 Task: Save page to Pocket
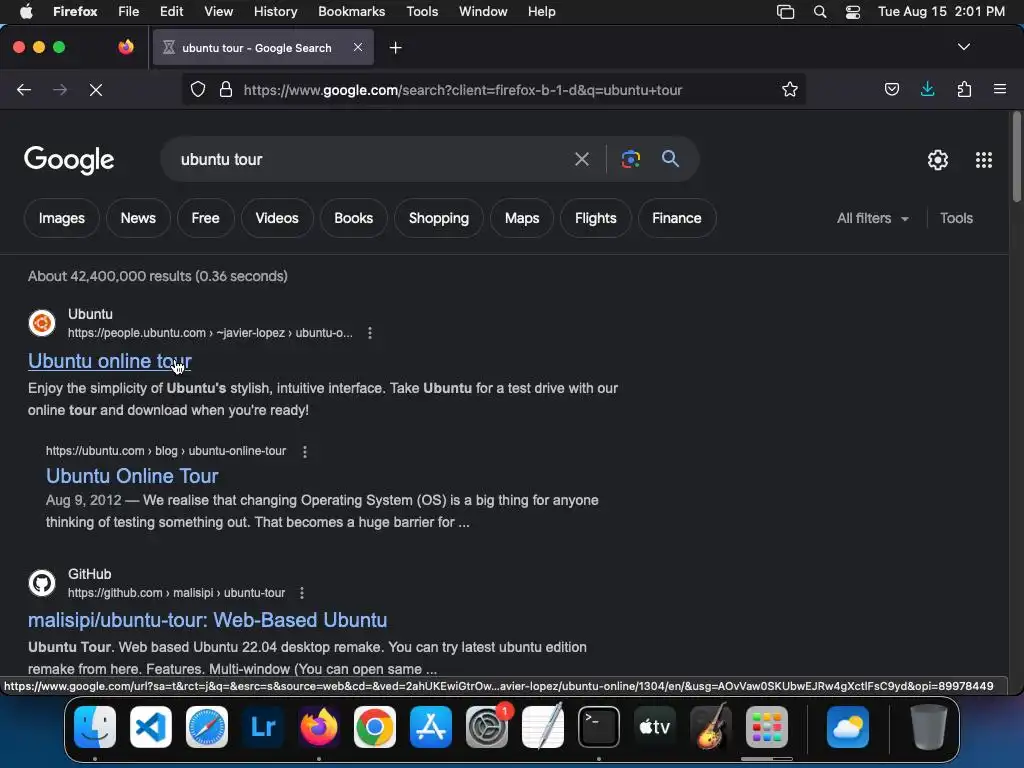891,89
